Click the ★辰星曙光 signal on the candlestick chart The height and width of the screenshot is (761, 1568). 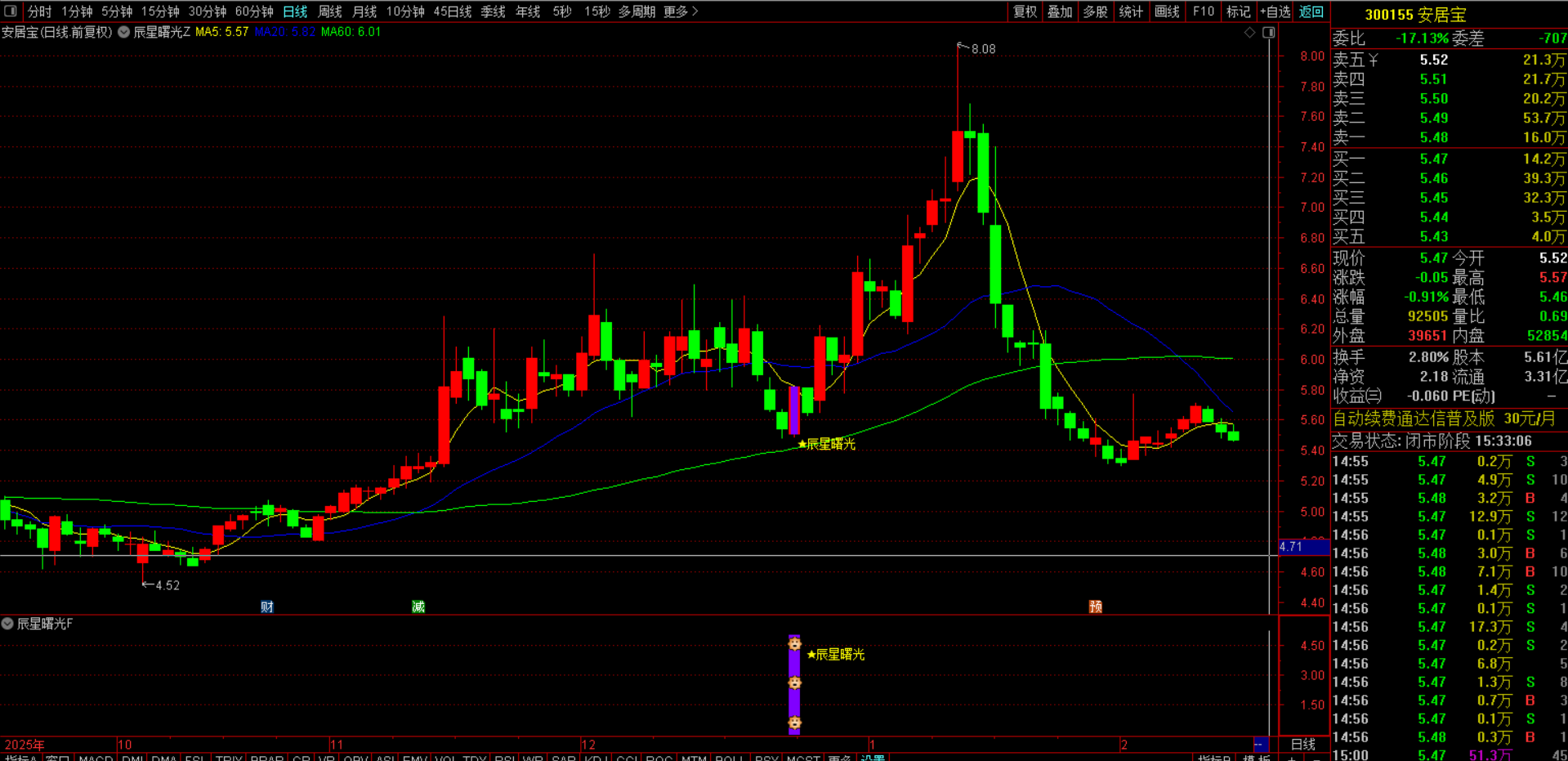826,444
